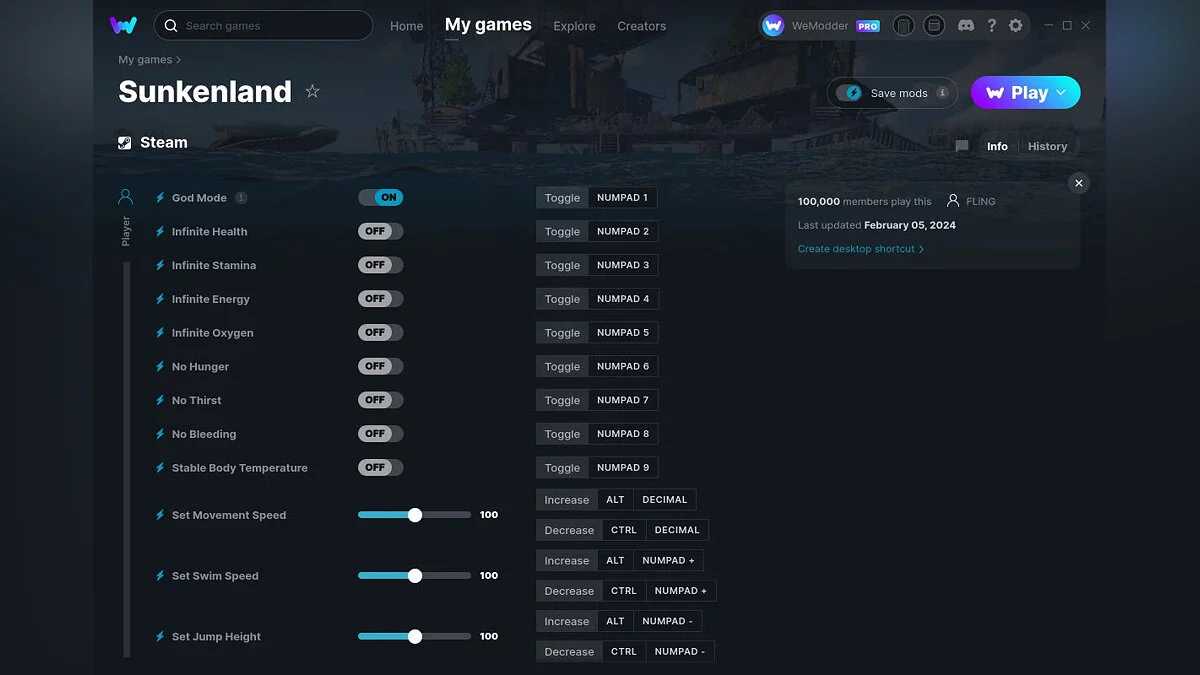The width and height of the screenshot is (1200, 675).
Task: Click lightning icon next to No Thirst
Action: pos(160,400)
